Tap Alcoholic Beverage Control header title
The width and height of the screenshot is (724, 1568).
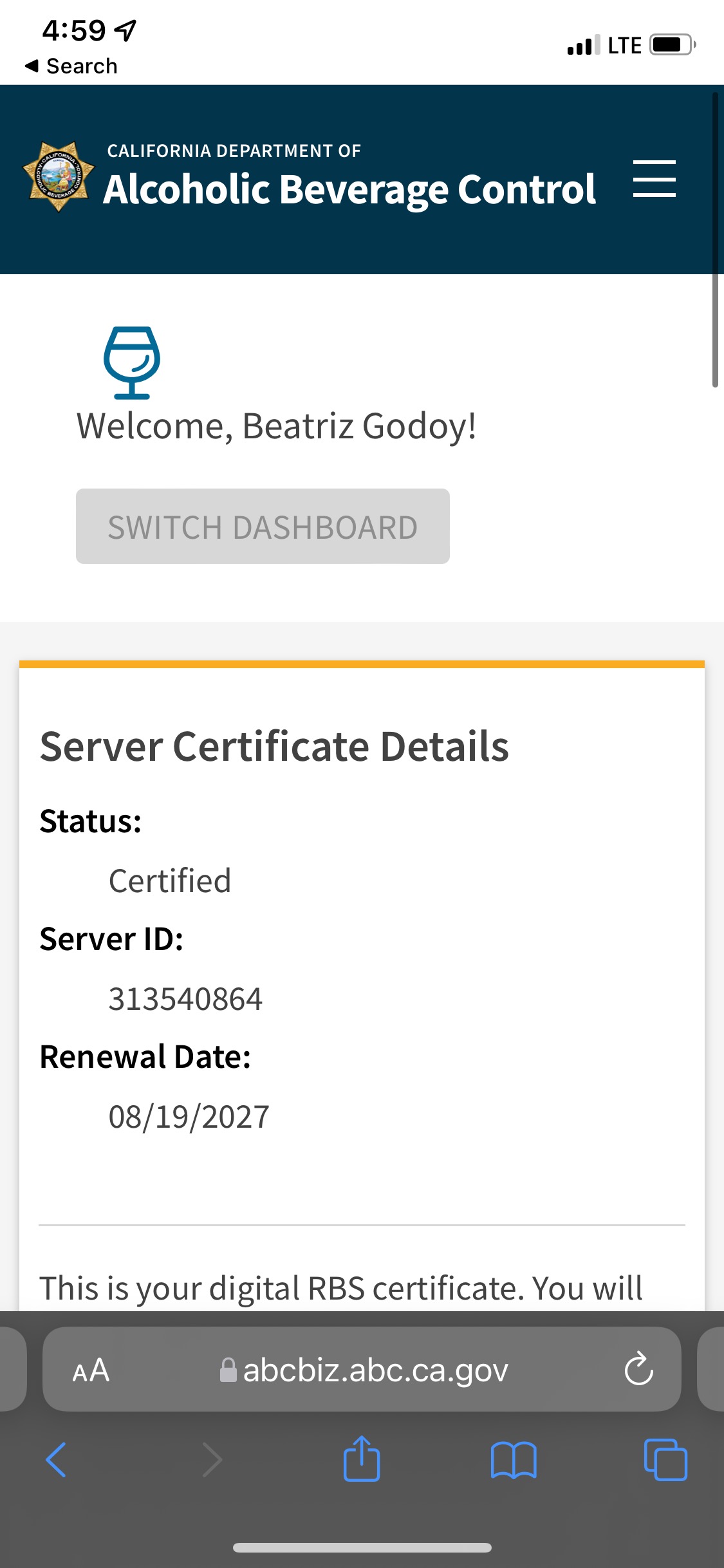pyautogui.click(x=349, y=189)
